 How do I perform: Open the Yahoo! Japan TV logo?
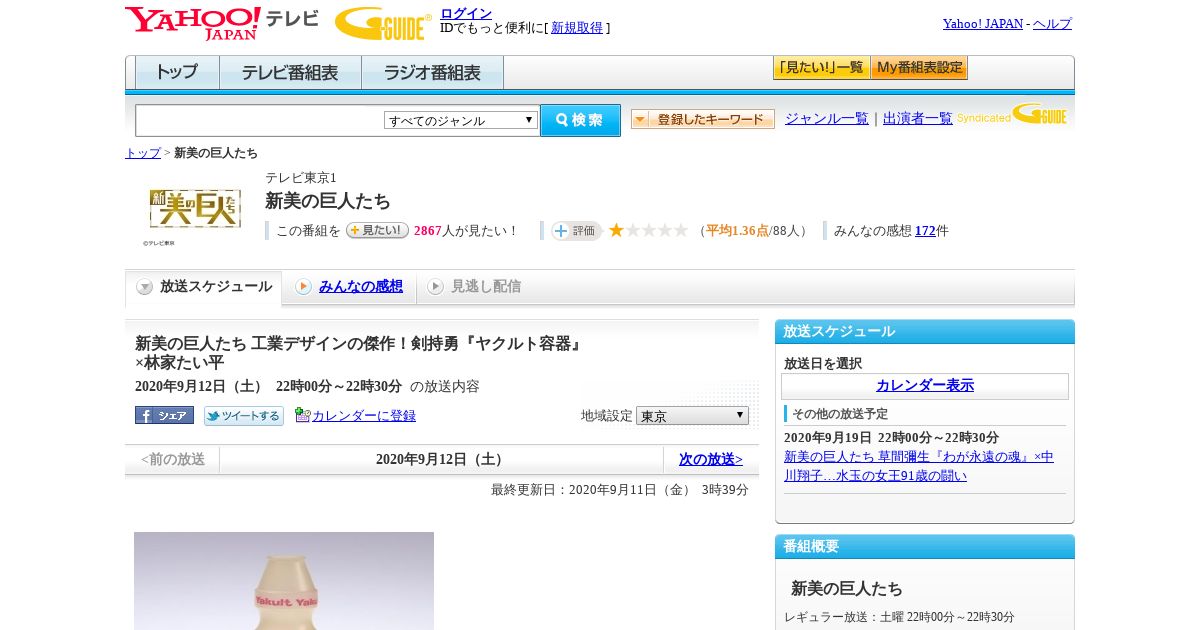[x=222, y=23]
